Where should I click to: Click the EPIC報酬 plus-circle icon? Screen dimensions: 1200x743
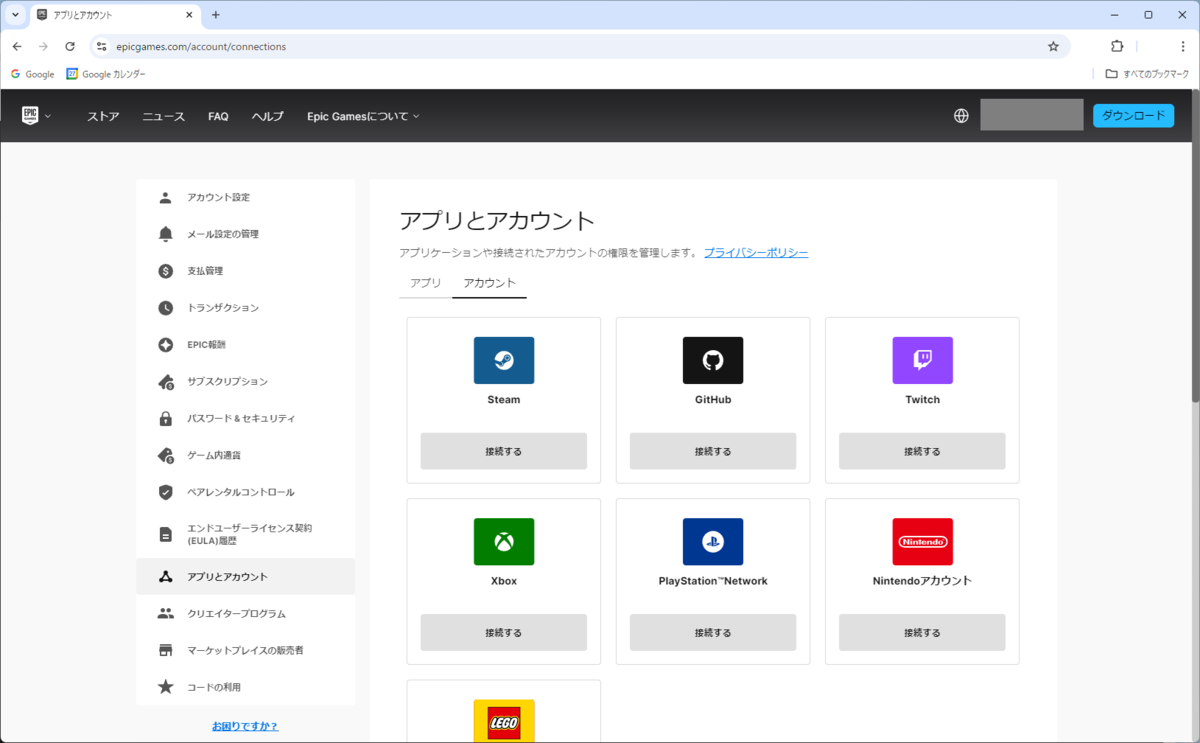166,345
